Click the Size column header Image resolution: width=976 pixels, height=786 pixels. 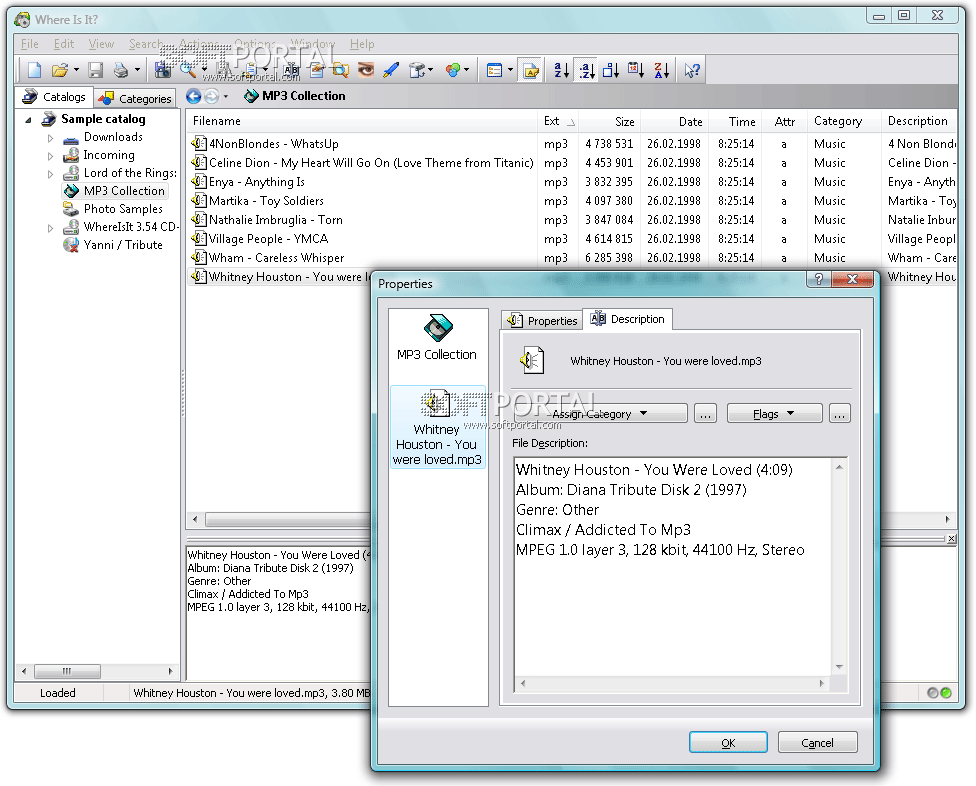tap(609, 121)
